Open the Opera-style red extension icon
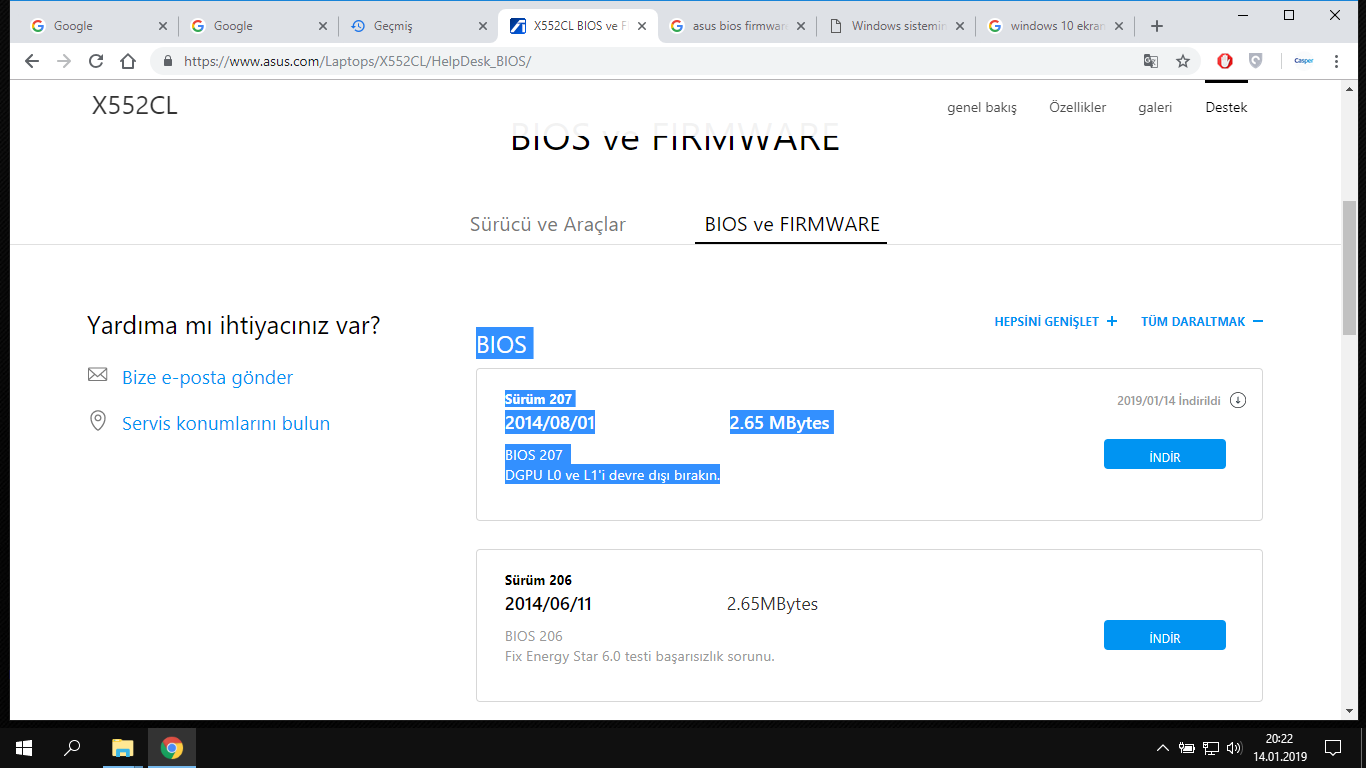 [x=1224, y=61]
